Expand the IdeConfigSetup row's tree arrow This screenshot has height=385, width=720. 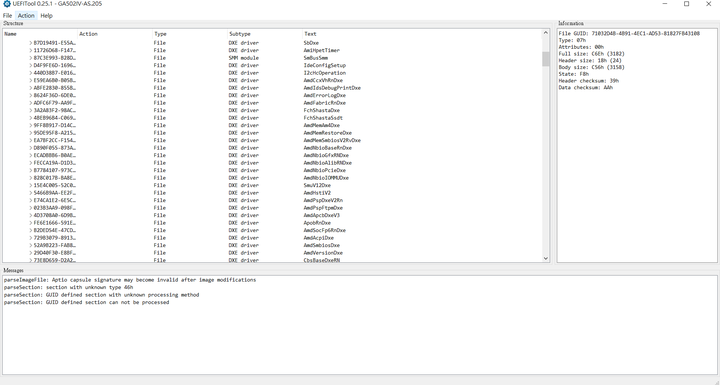[x=31, y=65]
